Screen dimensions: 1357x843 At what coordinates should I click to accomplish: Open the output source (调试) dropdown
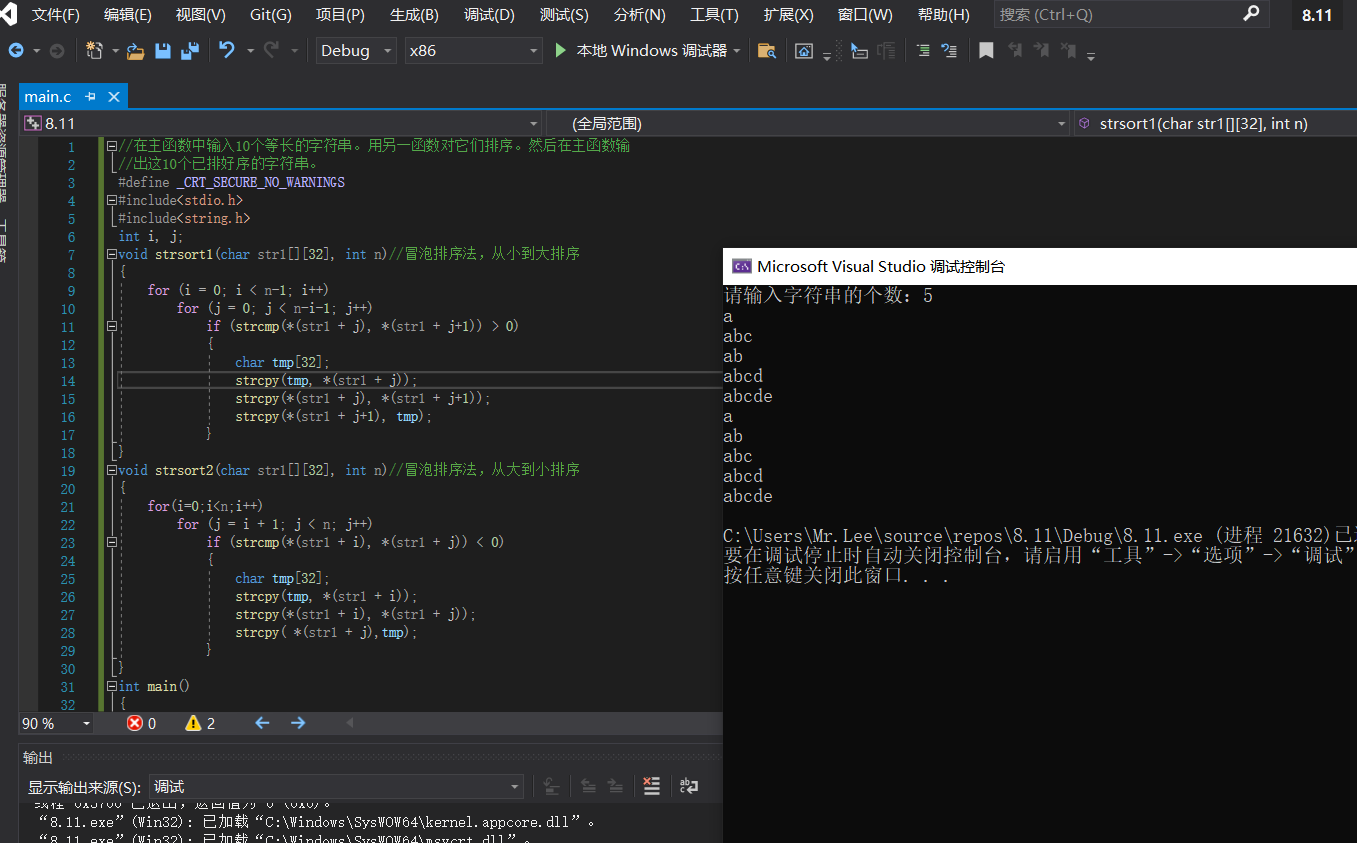337,787
